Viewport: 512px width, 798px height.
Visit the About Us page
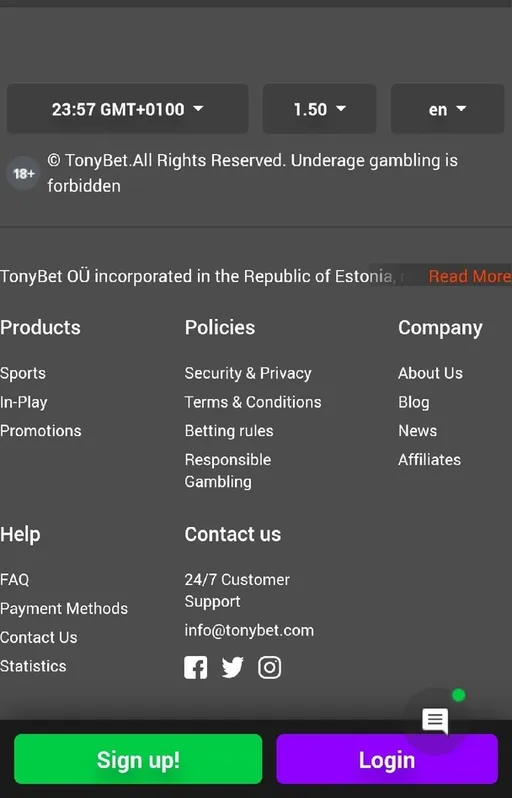pyautogui.click(x=431, y=373)
